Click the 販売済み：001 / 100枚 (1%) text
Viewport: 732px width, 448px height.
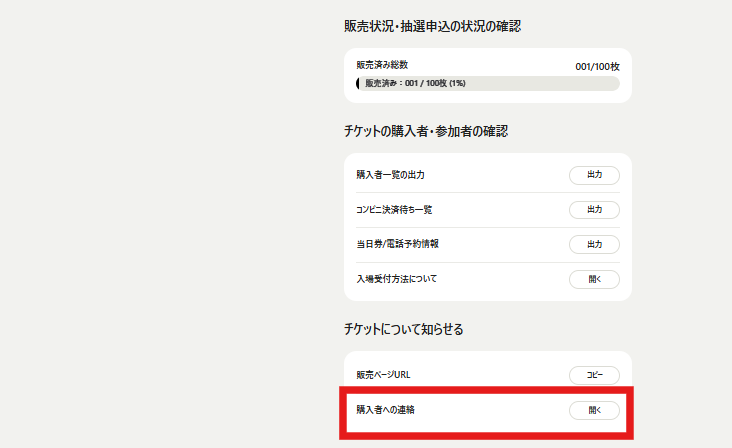[x=415, y=84]
